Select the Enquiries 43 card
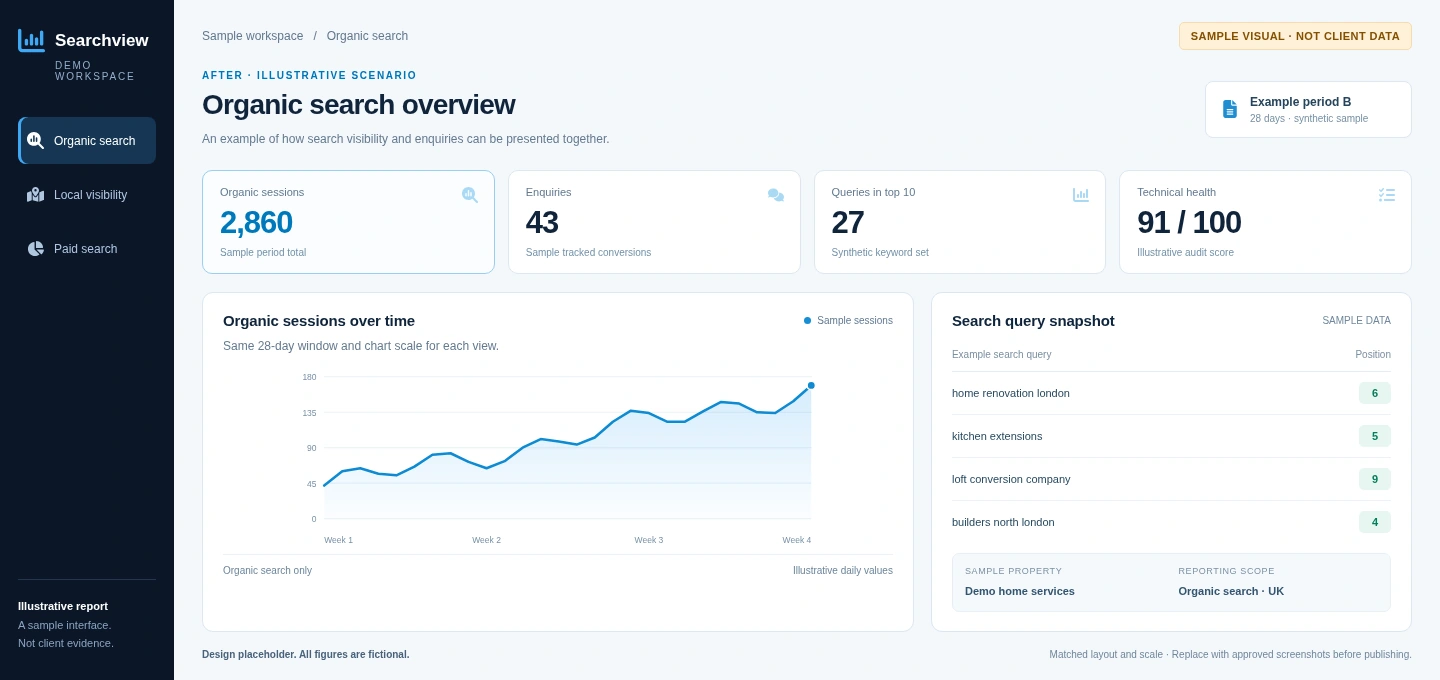Image resolution: width=1440 pixels, height=680 pixels. 654,222
